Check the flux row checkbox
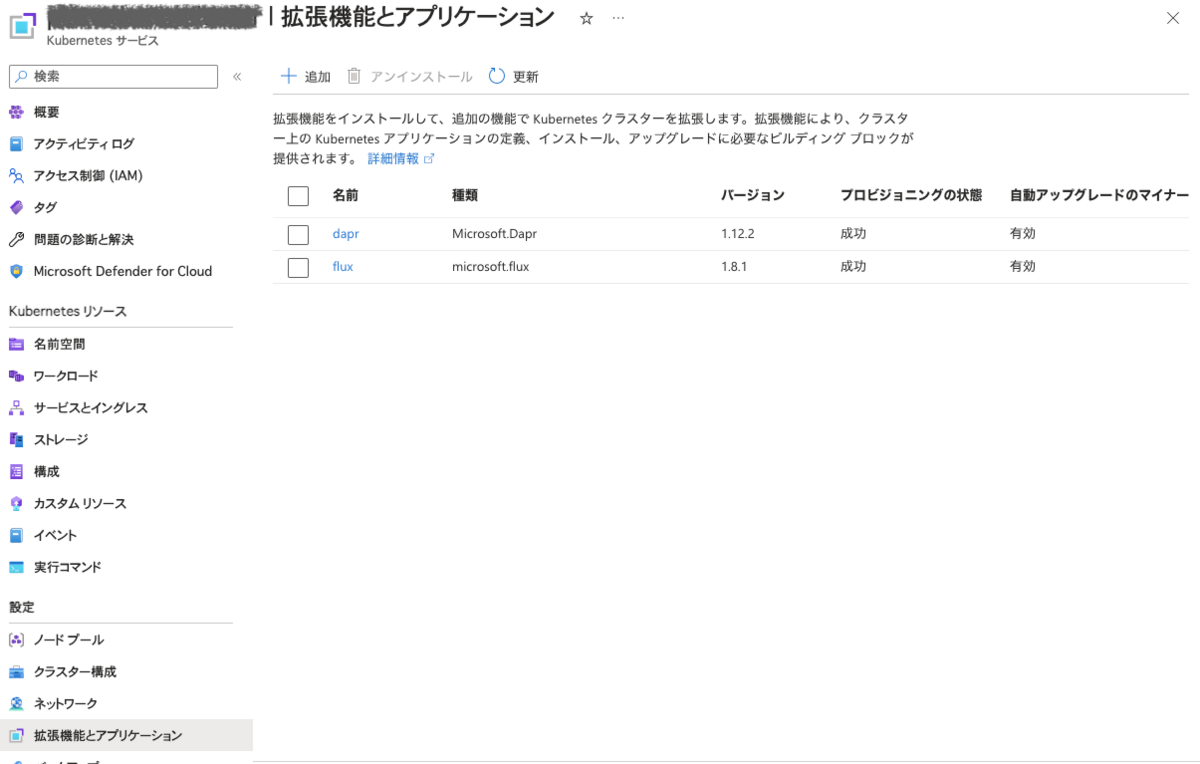 (298, 267)
